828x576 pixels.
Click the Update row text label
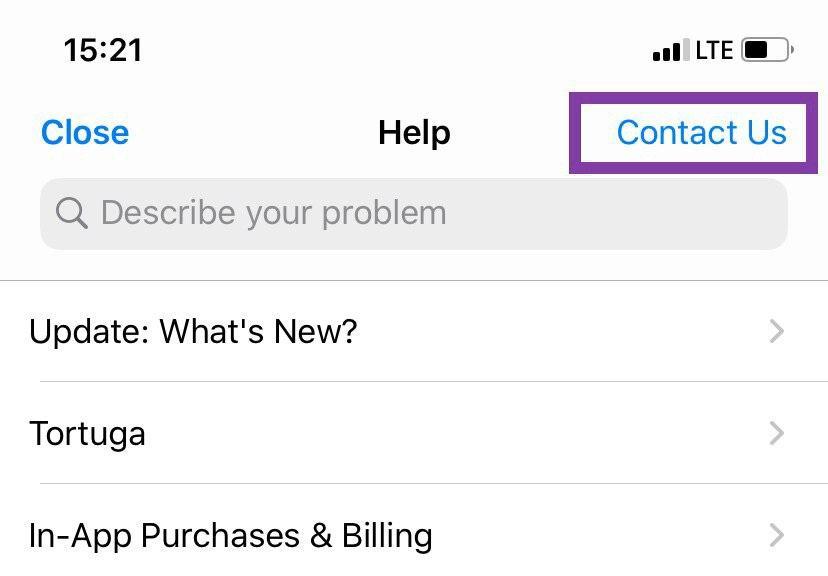coord(193,332)
